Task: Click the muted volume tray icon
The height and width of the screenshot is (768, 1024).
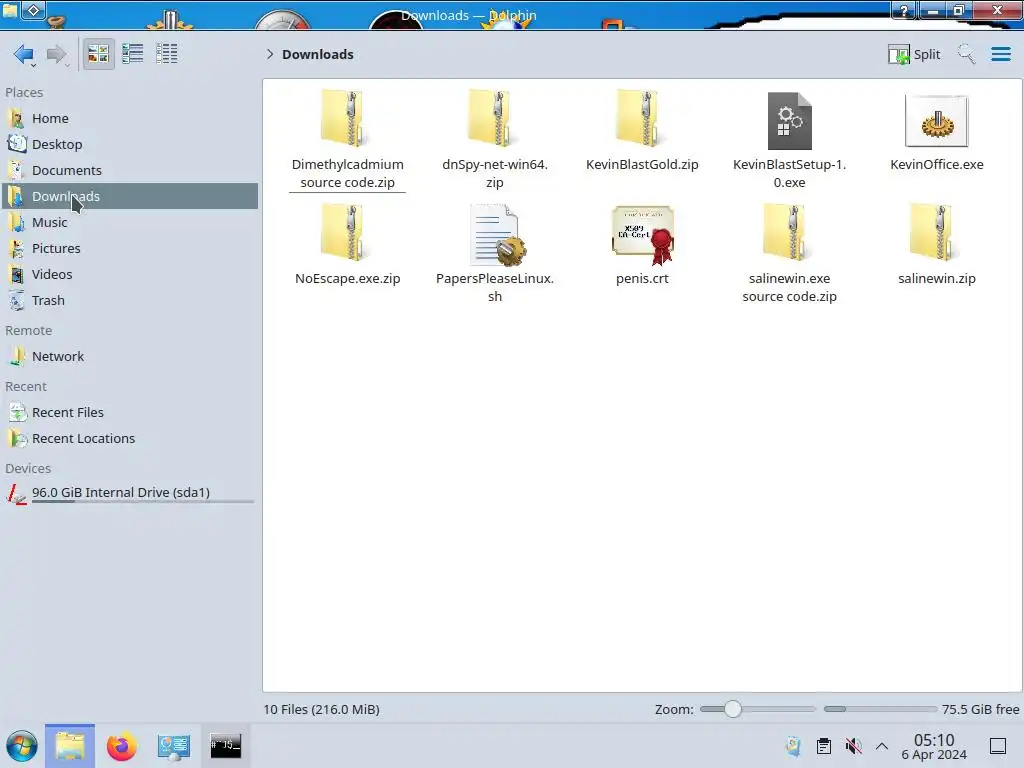Action: [853, 746]
